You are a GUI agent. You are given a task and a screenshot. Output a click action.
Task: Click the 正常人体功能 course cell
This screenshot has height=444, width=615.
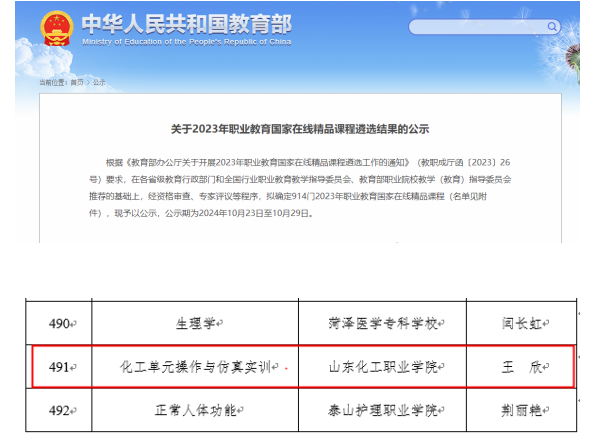tap(197, 409)
